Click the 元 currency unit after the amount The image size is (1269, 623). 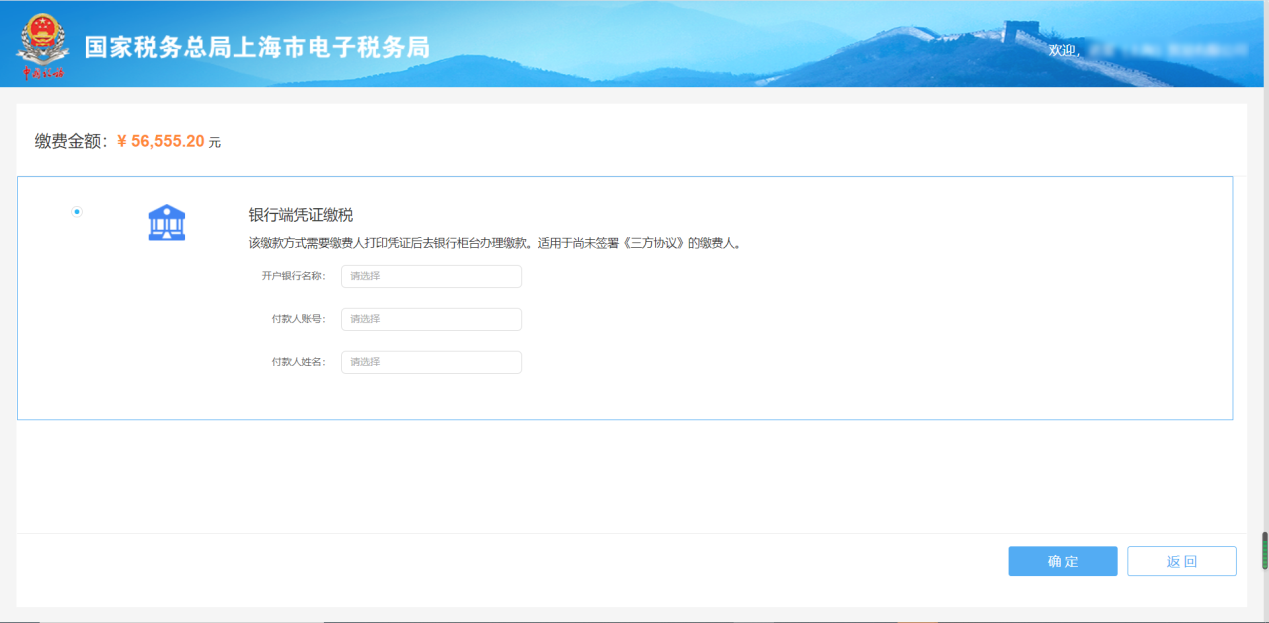(215, 143)
